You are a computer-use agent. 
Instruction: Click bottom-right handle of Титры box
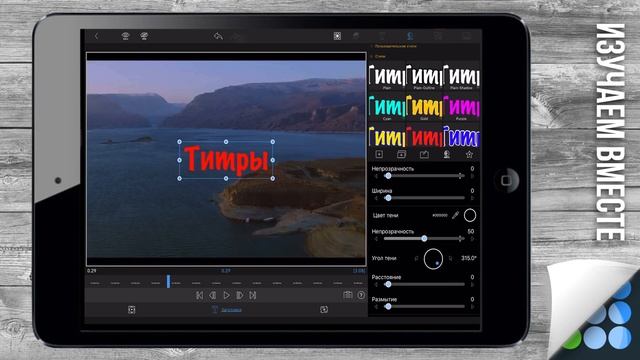pos(273,178)
